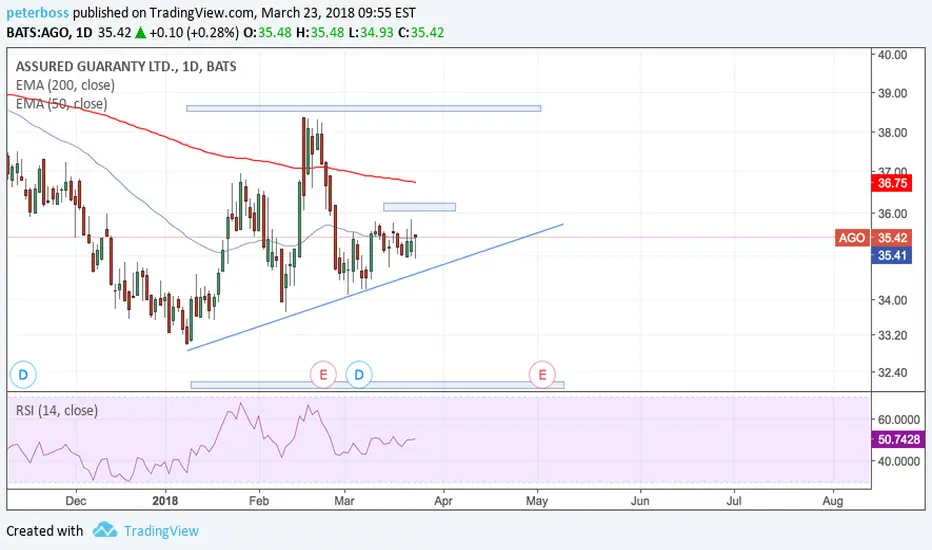Click the 34.00 price axis label
This screenshot has height=550, width=932.
893,300
